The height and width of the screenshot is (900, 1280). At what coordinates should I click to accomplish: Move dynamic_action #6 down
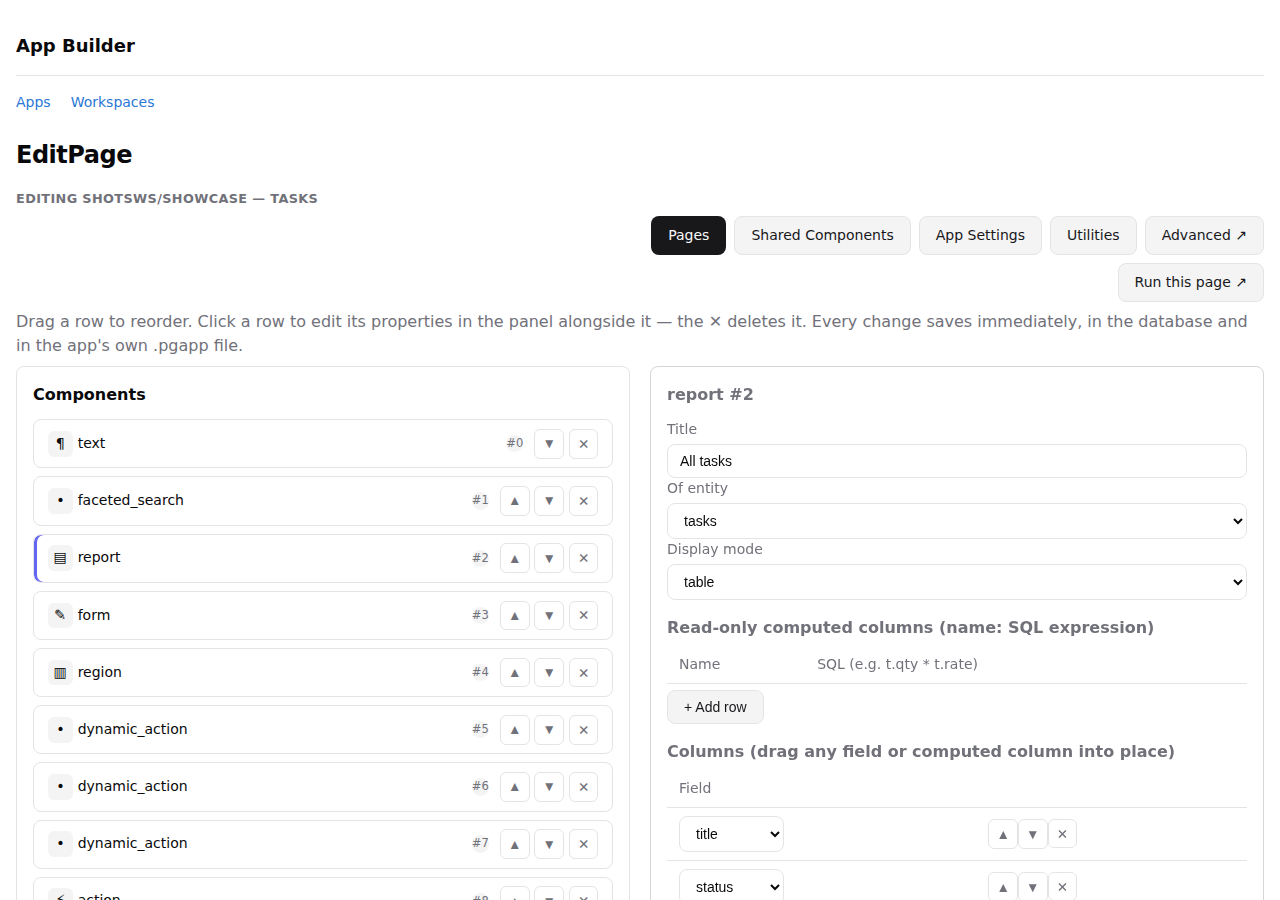[x=549, y=786]
